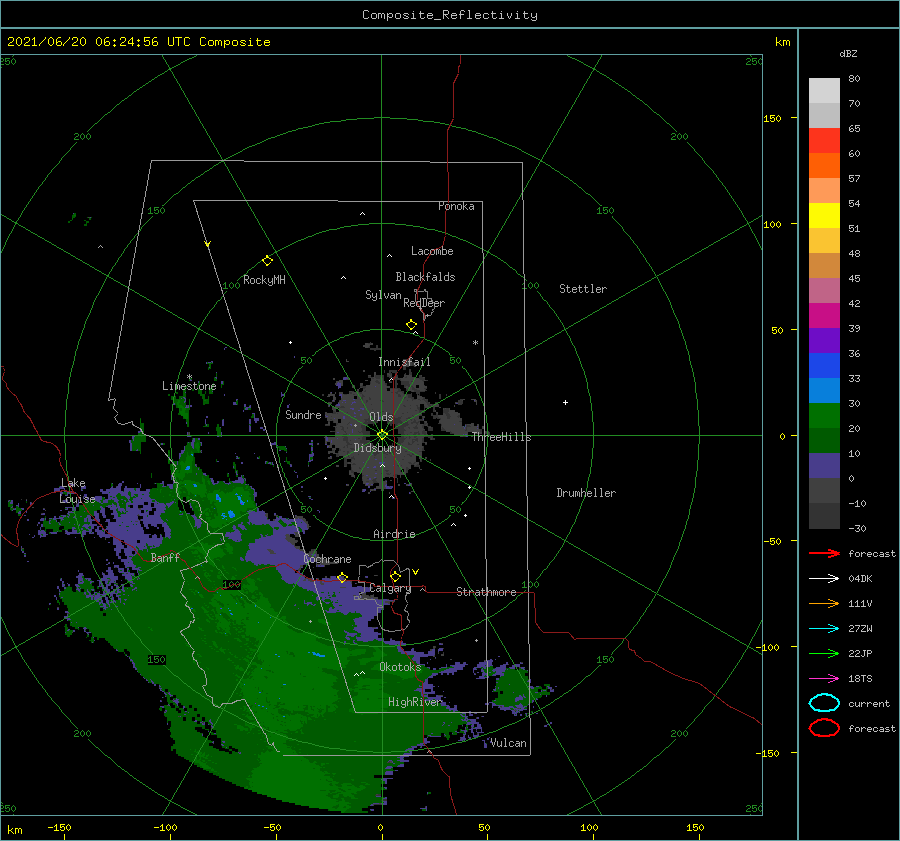The width and height of the screenshot is (900, 841).
Task: Click the dBZ legend heading
Action: click(x=848, y=53)
